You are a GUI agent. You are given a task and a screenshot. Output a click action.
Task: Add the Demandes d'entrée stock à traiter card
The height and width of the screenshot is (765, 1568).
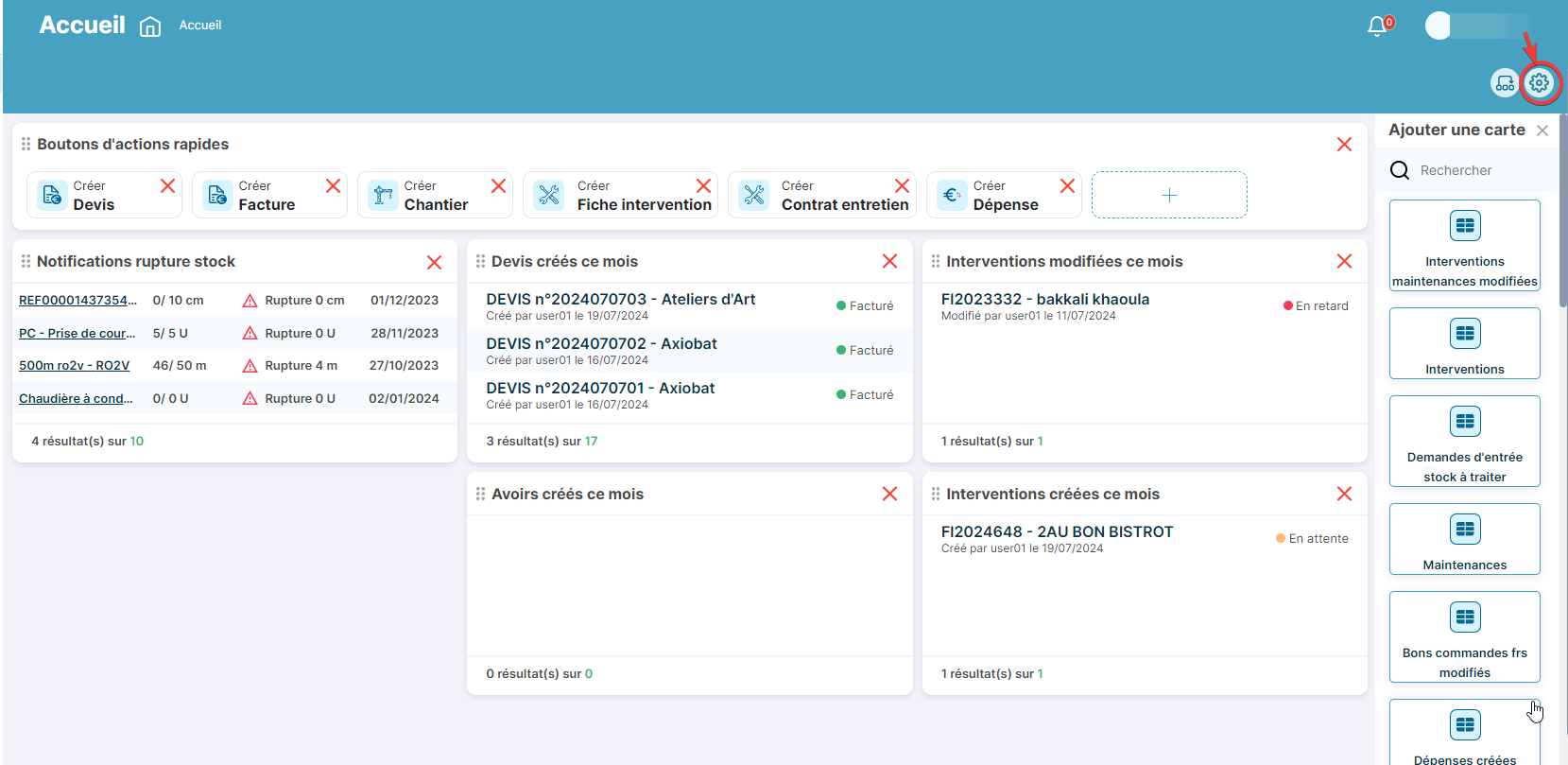click(1464, 441)
